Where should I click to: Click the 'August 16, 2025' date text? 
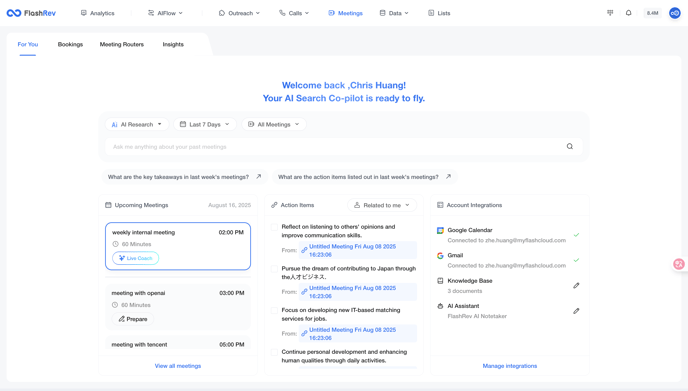pos(229,205)
